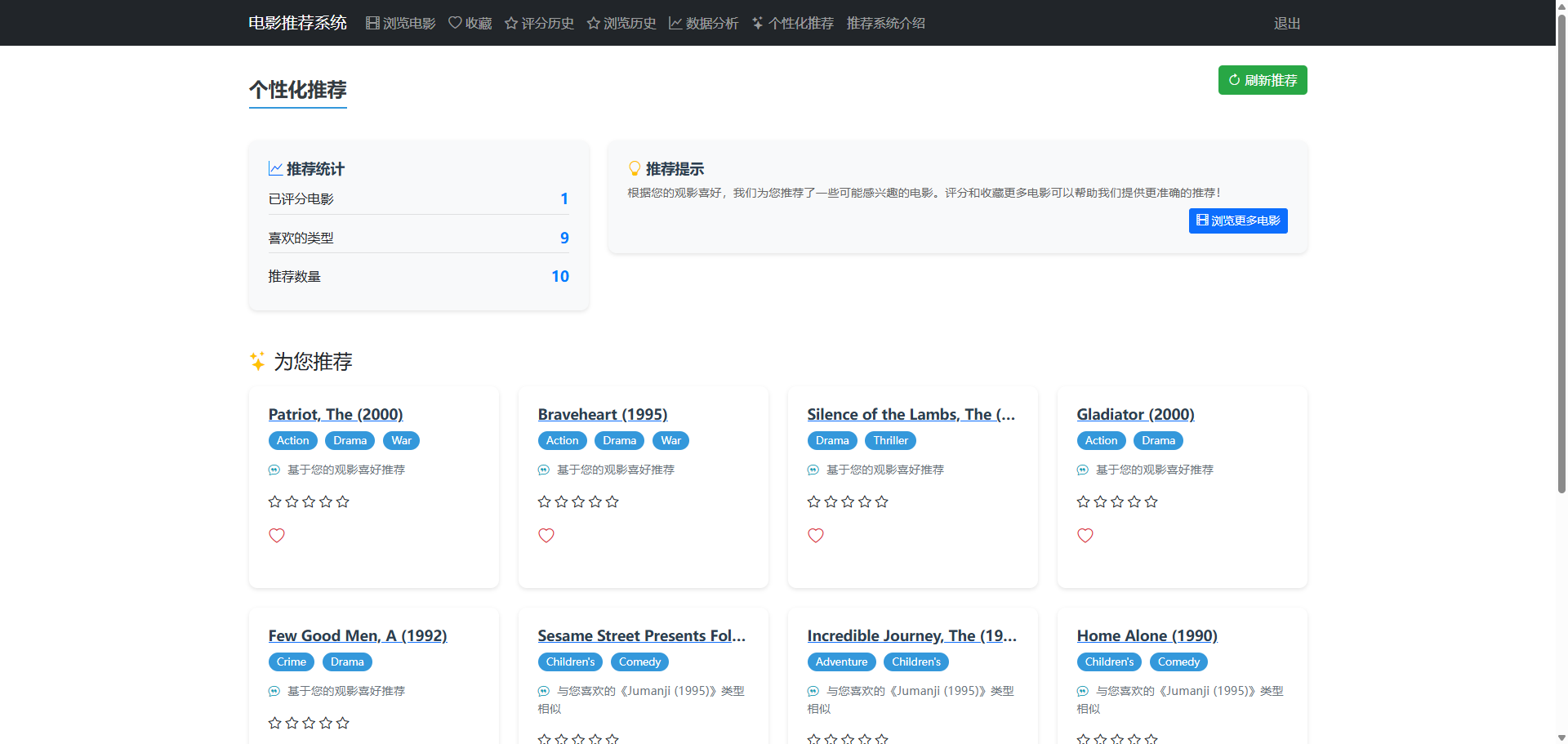
Task: Rate Braveheart (1995) four stars
Action: pos(595,501)
